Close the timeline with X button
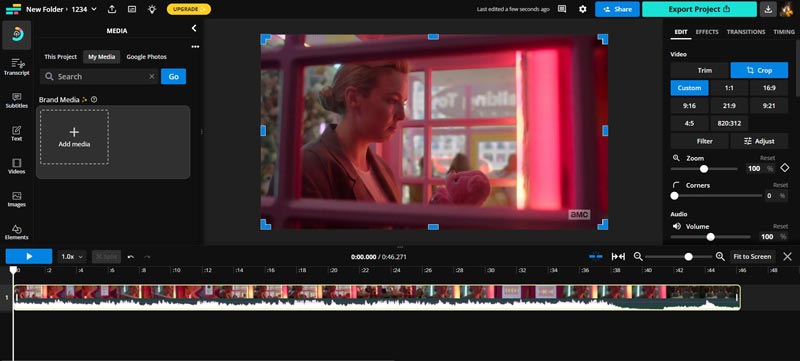This screenshot has width=800, height=361. 787,256
